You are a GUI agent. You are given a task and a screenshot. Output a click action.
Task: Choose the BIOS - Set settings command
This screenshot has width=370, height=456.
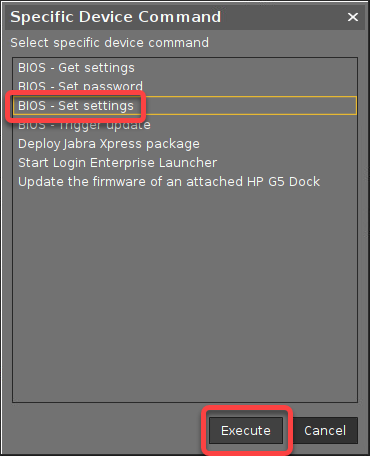(185, 106)
